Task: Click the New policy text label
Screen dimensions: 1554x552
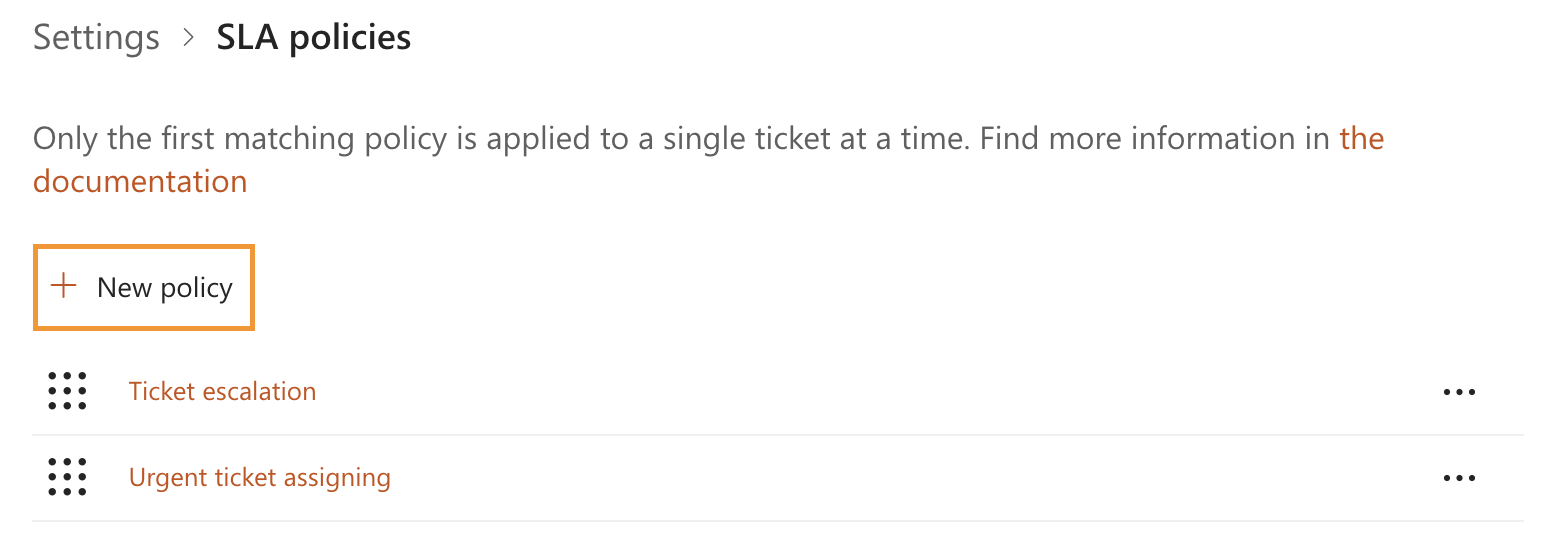Action: (165, 288)
